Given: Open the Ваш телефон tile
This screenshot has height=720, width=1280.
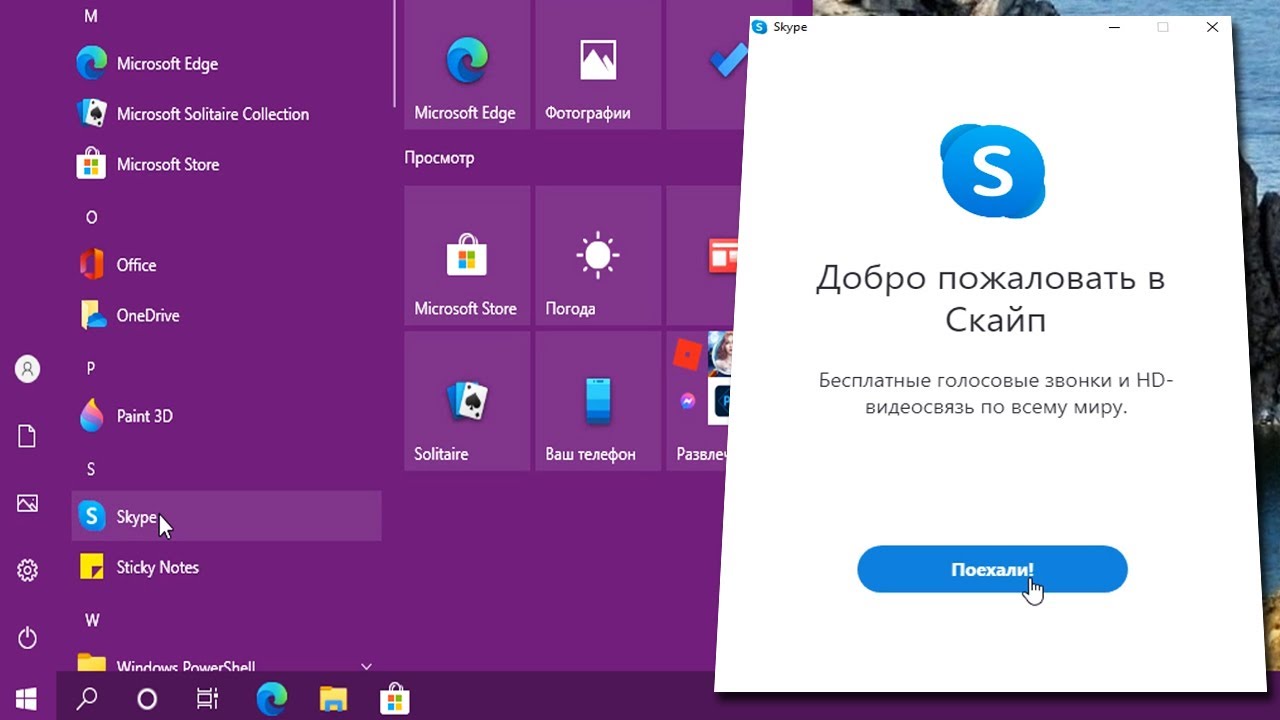Looking at the screenshot, I should 598,401.
